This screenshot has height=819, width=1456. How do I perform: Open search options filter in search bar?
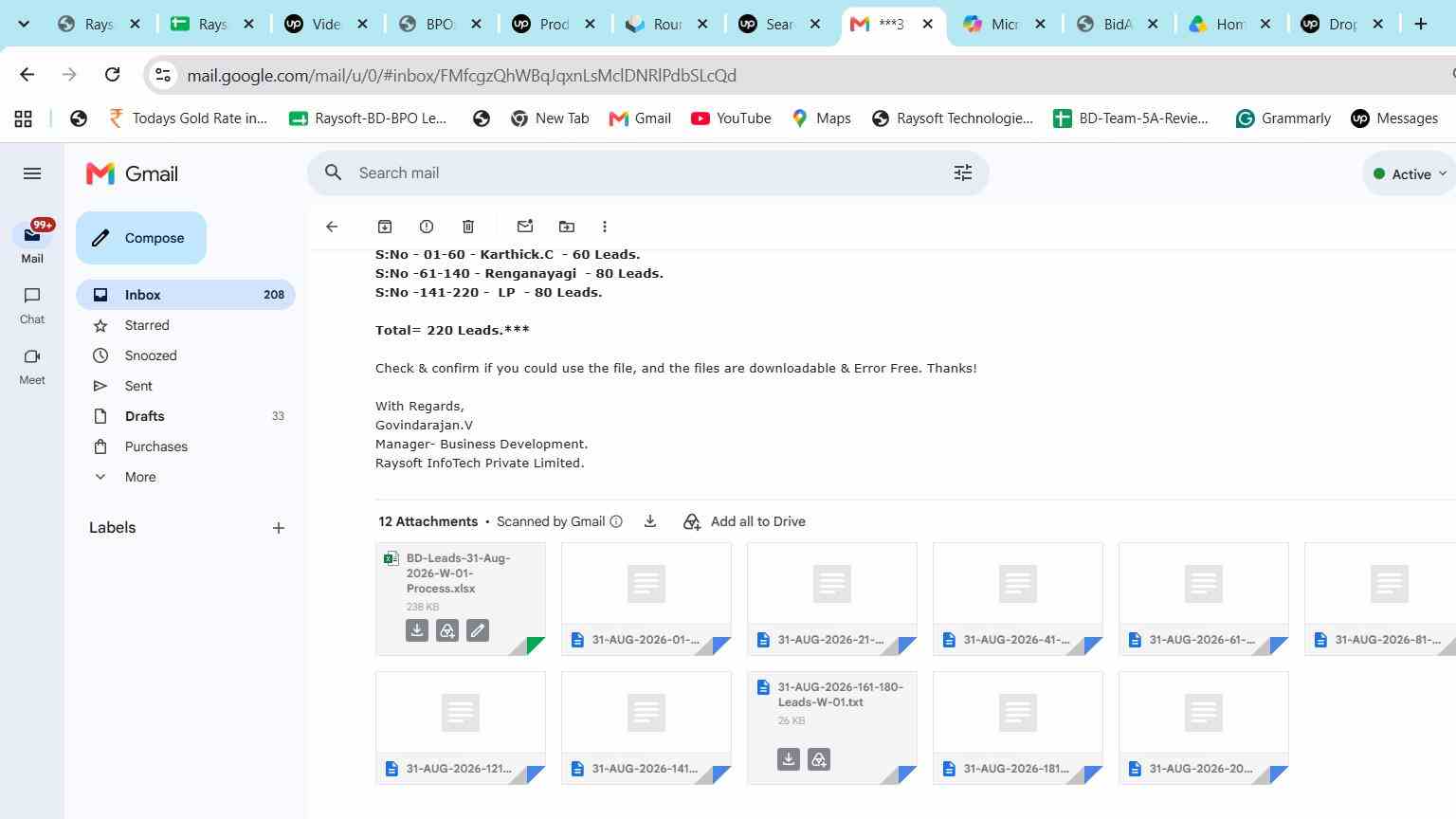[963, 173]
